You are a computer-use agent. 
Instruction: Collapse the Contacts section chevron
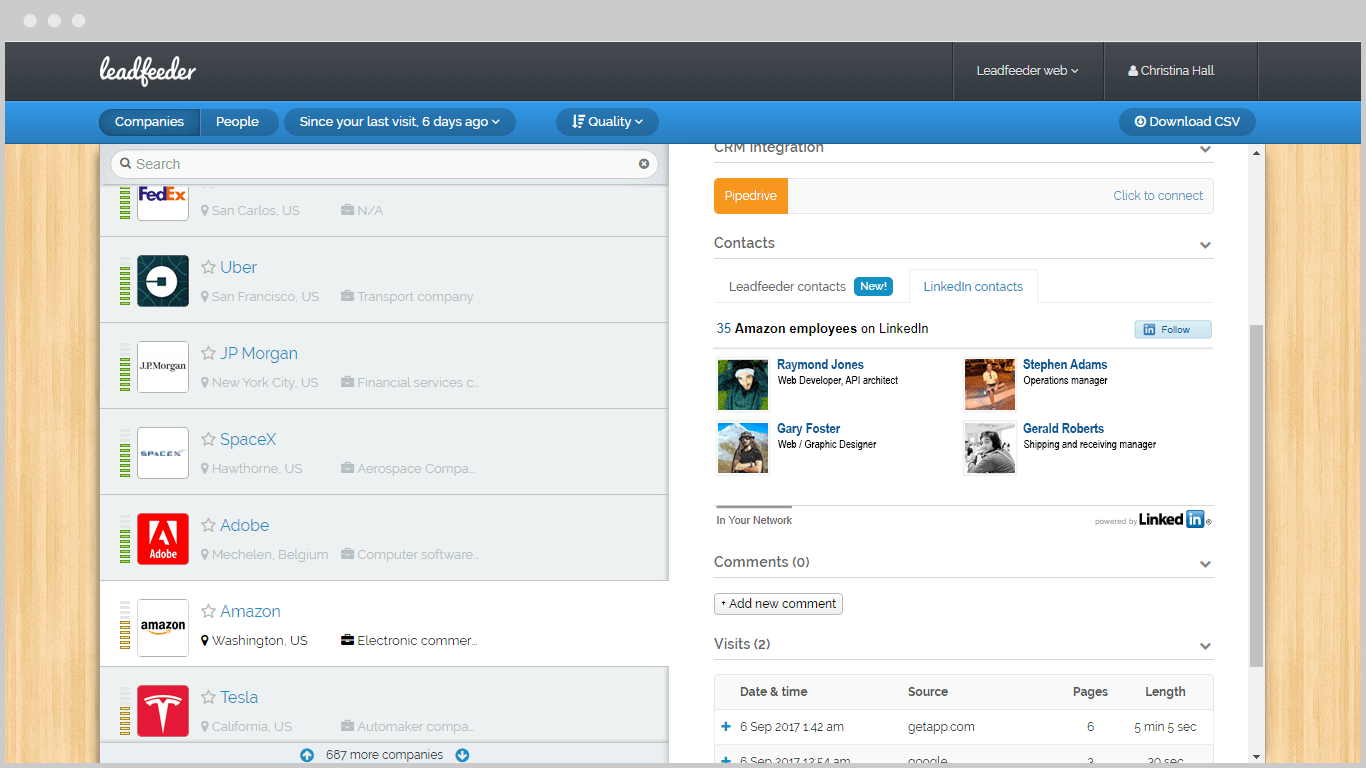coord(1205,245)
